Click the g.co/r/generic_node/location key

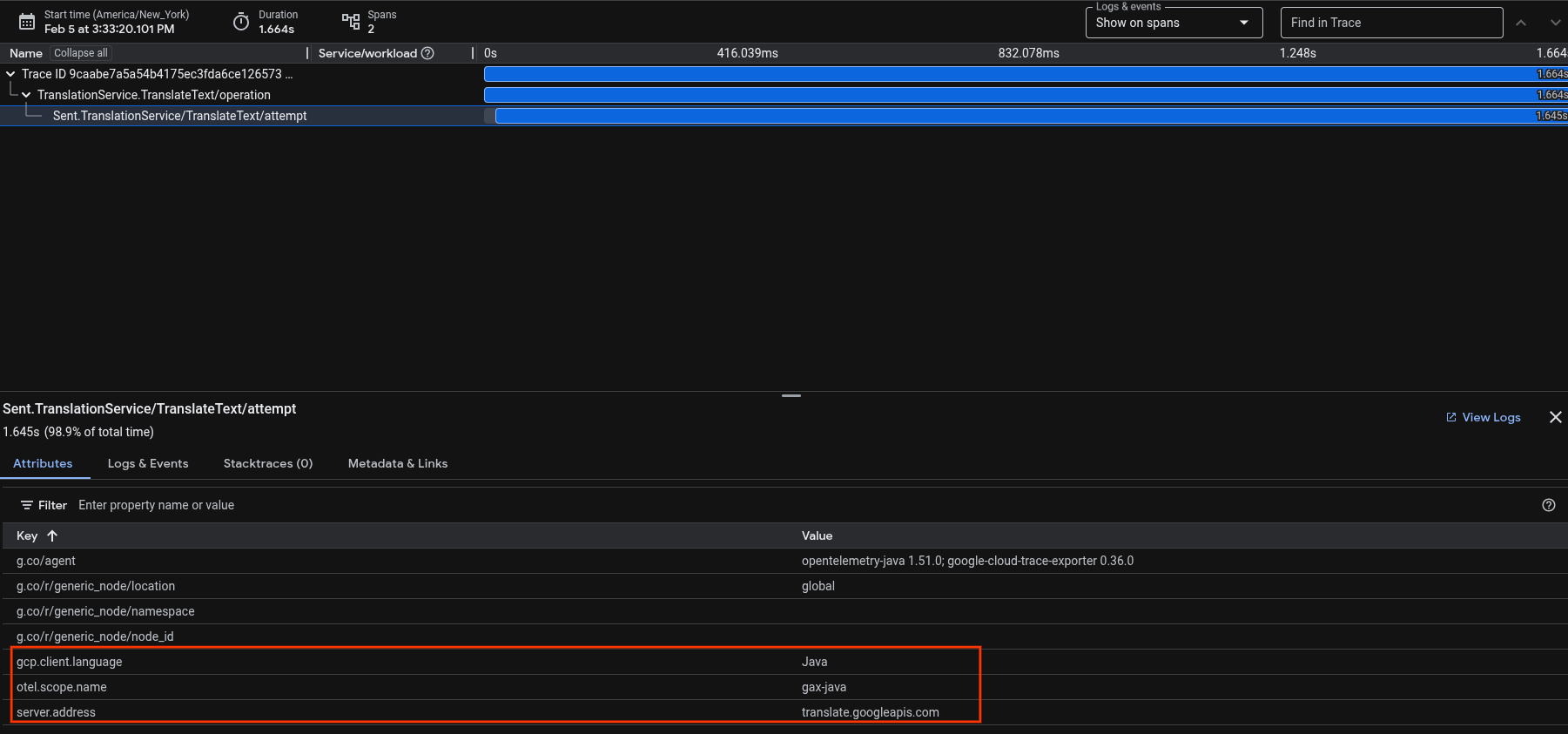point(96,586)
